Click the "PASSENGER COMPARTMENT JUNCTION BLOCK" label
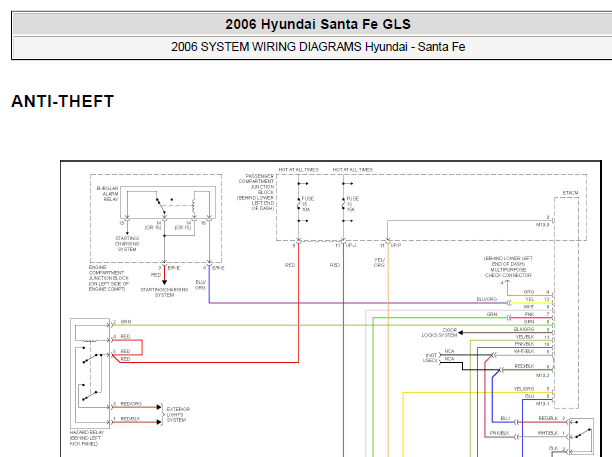This screenshot has height=457, width=612. click(256, 184)
